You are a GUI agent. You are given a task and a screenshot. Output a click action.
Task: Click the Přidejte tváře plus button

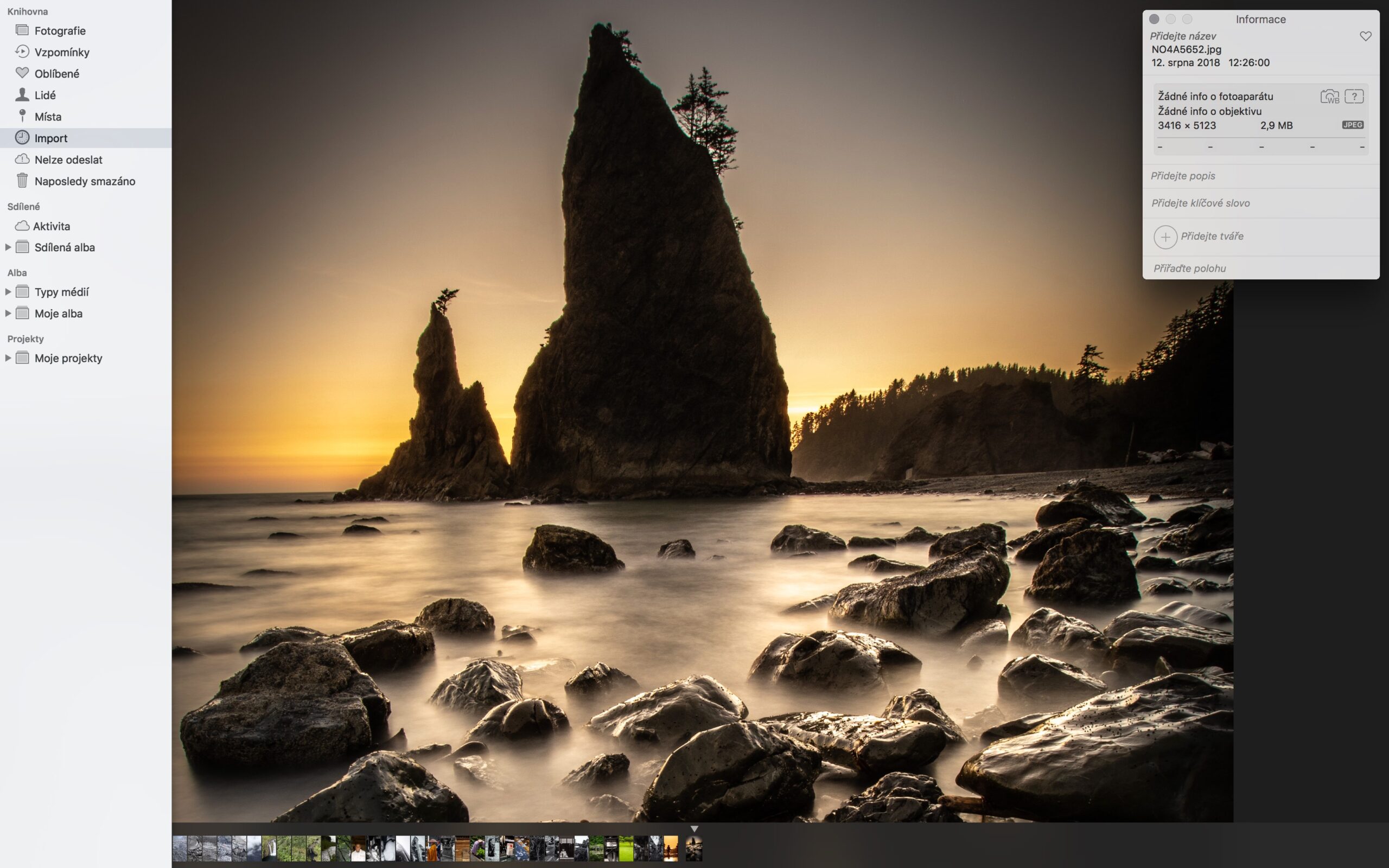(1165, 237)
